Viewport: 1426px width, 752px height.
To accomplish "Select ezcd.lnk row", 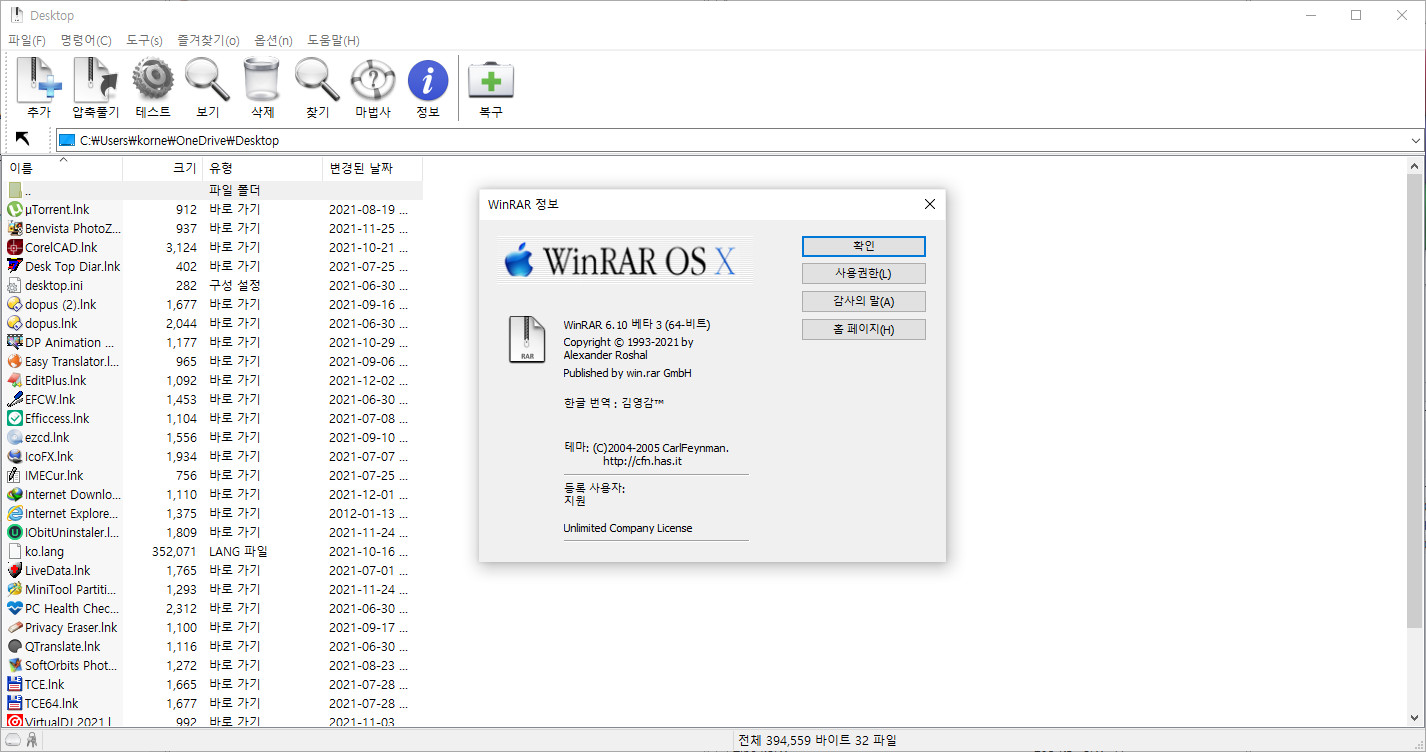I will click(212, 437).
